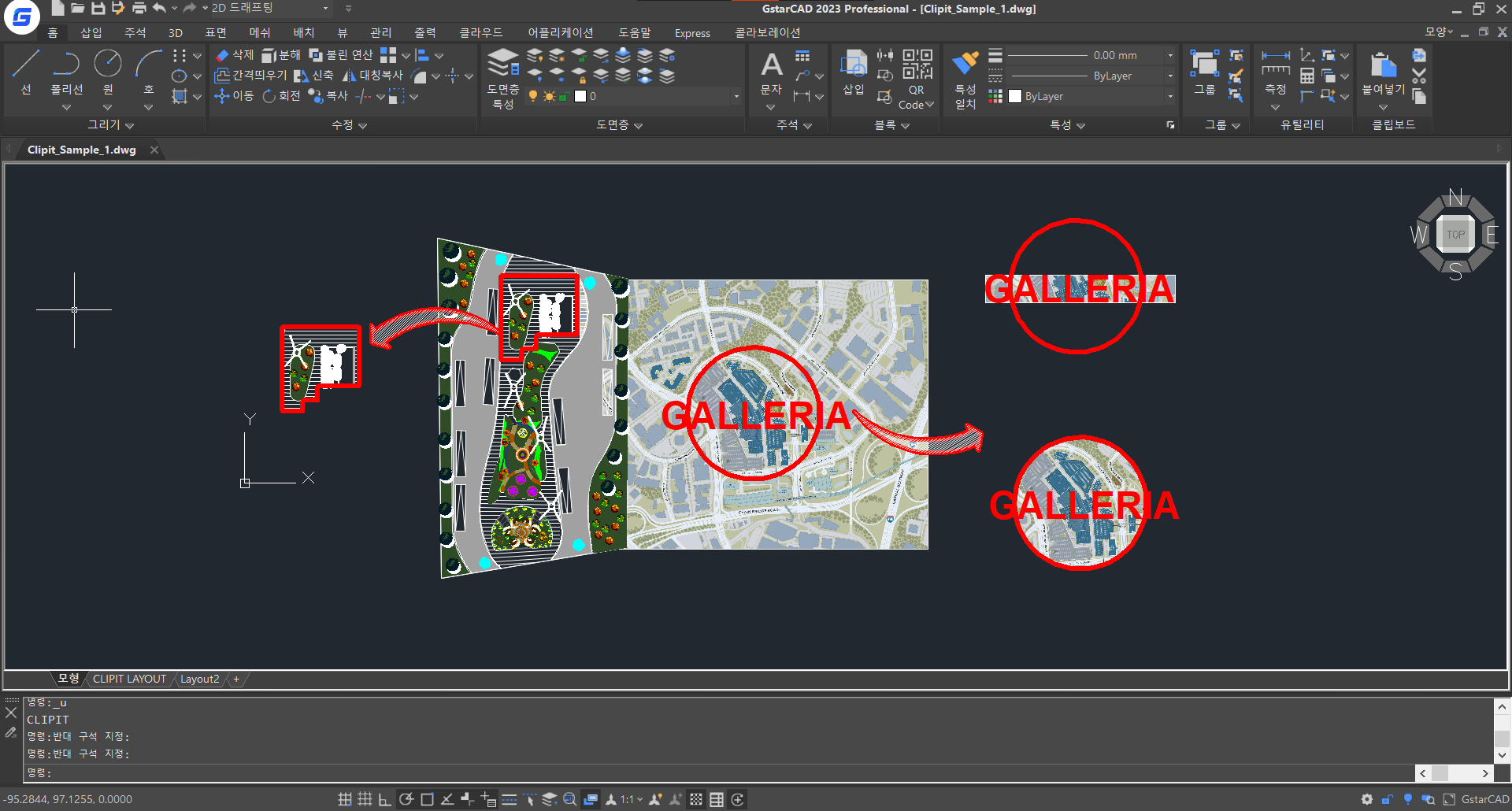This screenshot has height=811, width=1512.
Task: Click the Paste (붙여넣기) clipboard icon
Action: coord(1383,65)
